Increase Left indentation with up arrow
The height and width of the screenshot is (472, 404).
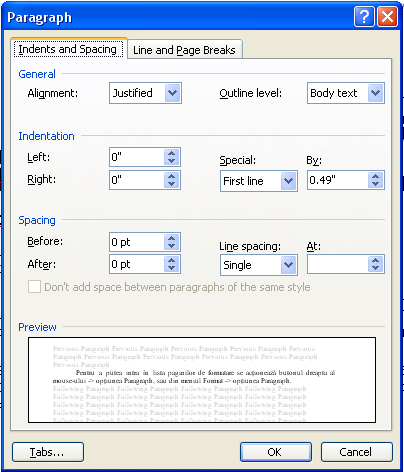[172, 153]
